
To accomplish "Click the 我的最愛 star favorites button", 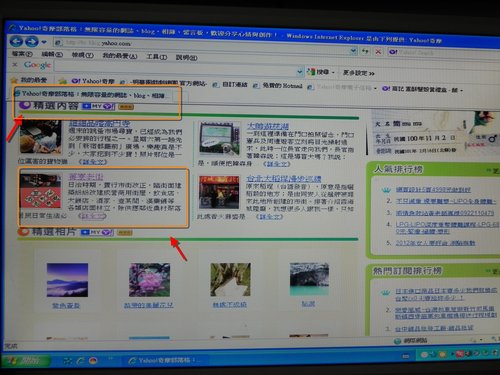I will coord(29,80).
